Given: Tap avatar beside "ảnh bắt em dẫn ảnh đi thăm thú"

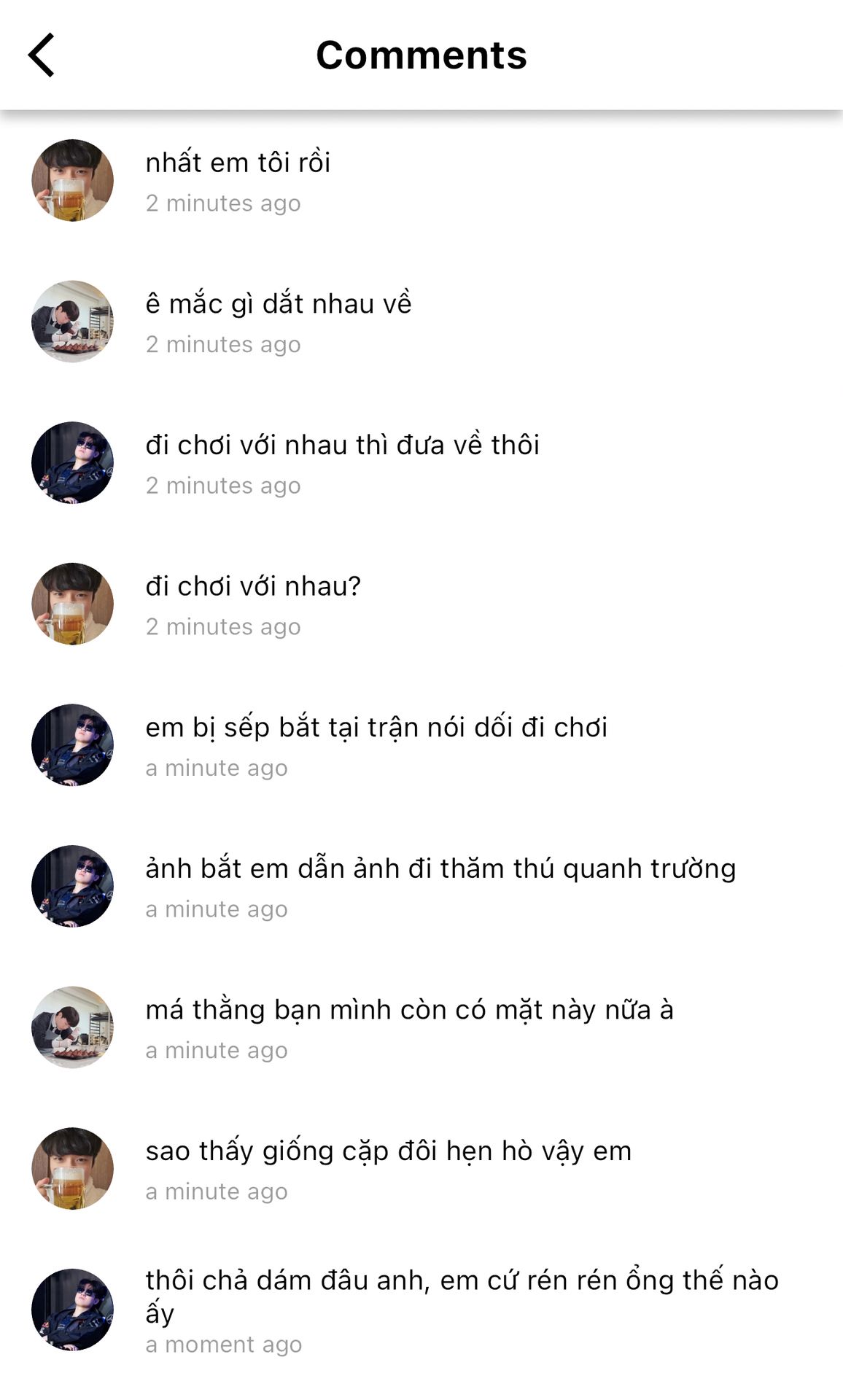Looking at the screenshot, I should tap(72, 886).
